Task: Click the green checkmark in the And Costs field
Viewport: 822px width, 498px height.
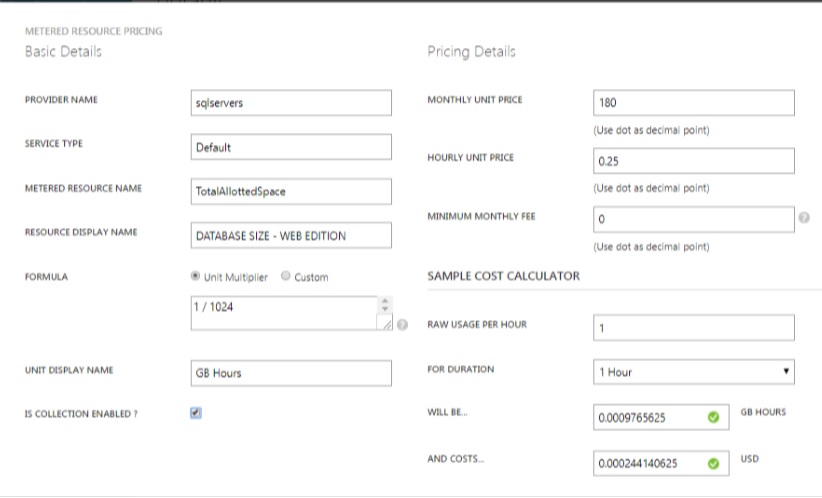Action: (713, 463)
